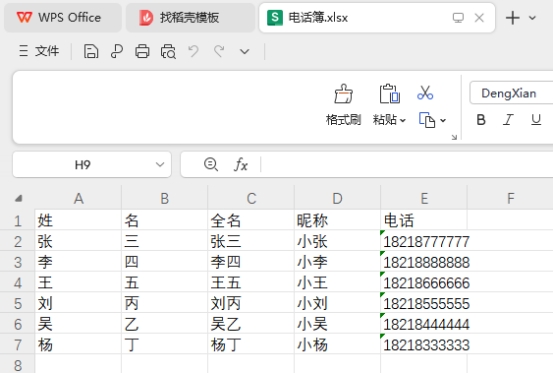Image resolution: width=554 pixels, height=373 pixels.
Task: Select column E header
Action: click(x=424, y=199)
